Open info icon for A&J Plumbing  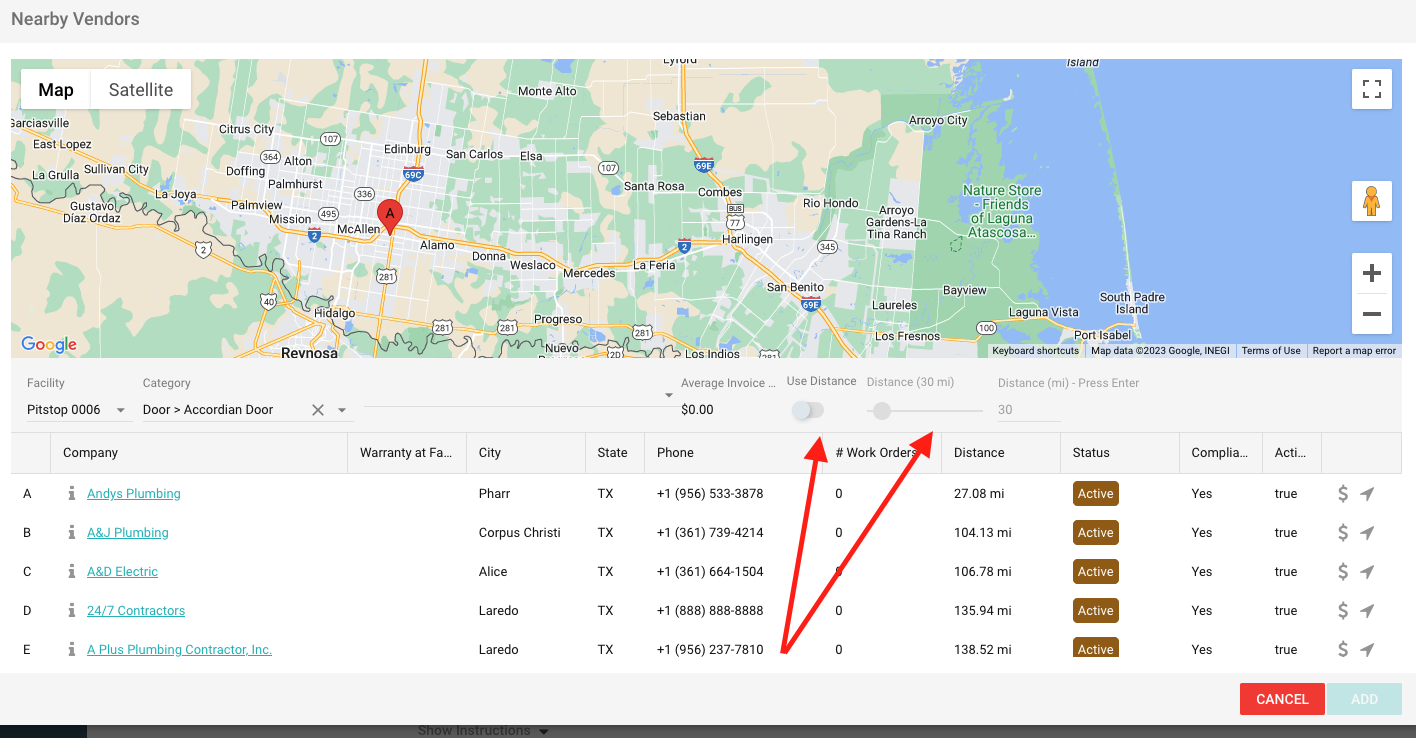pos(71,533)
